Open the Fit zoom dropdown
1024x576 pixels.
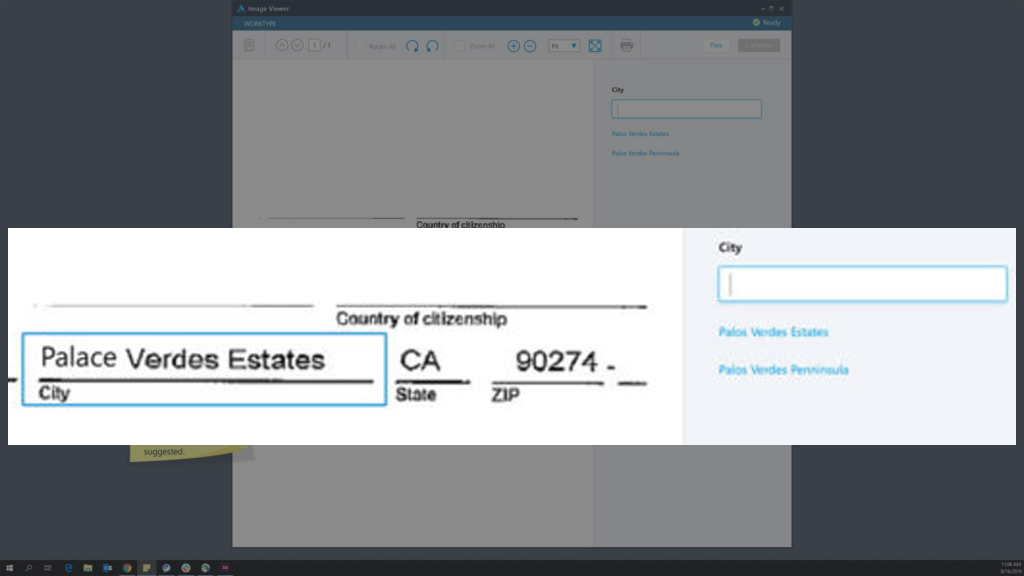(564, 46)
